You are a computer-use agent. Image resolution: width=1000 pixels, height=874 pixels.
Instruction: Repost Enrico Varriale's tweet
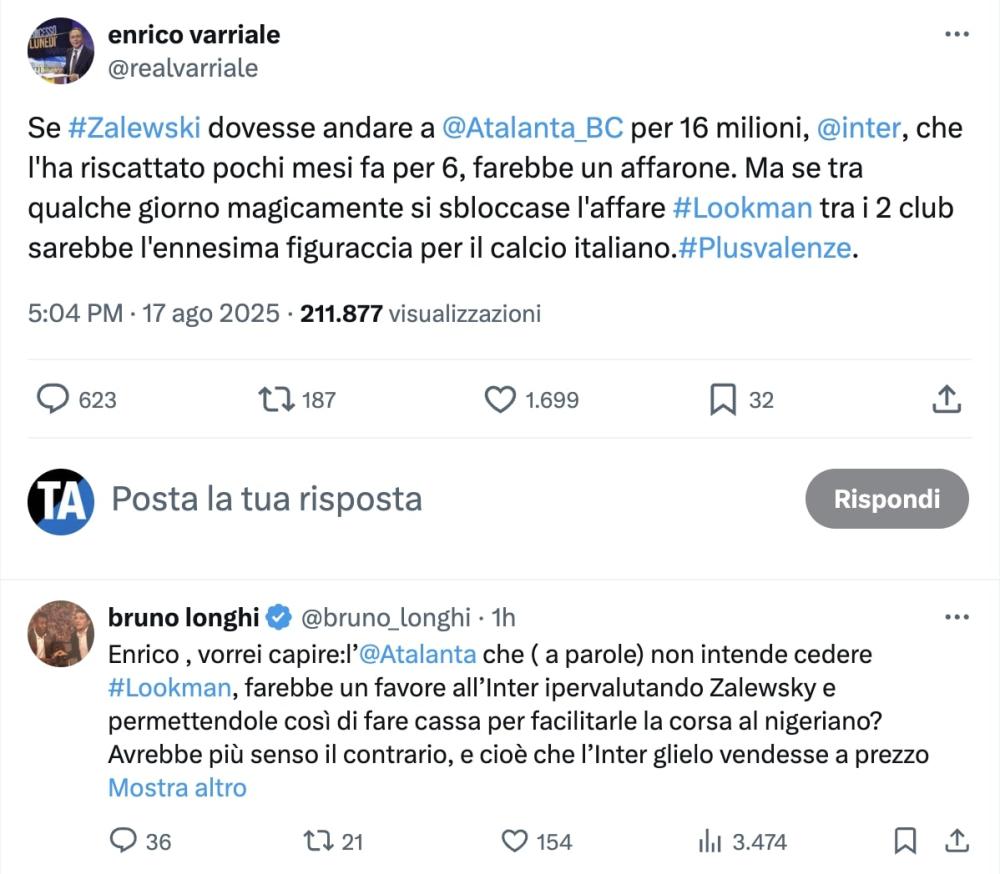(x=273, y=400)
